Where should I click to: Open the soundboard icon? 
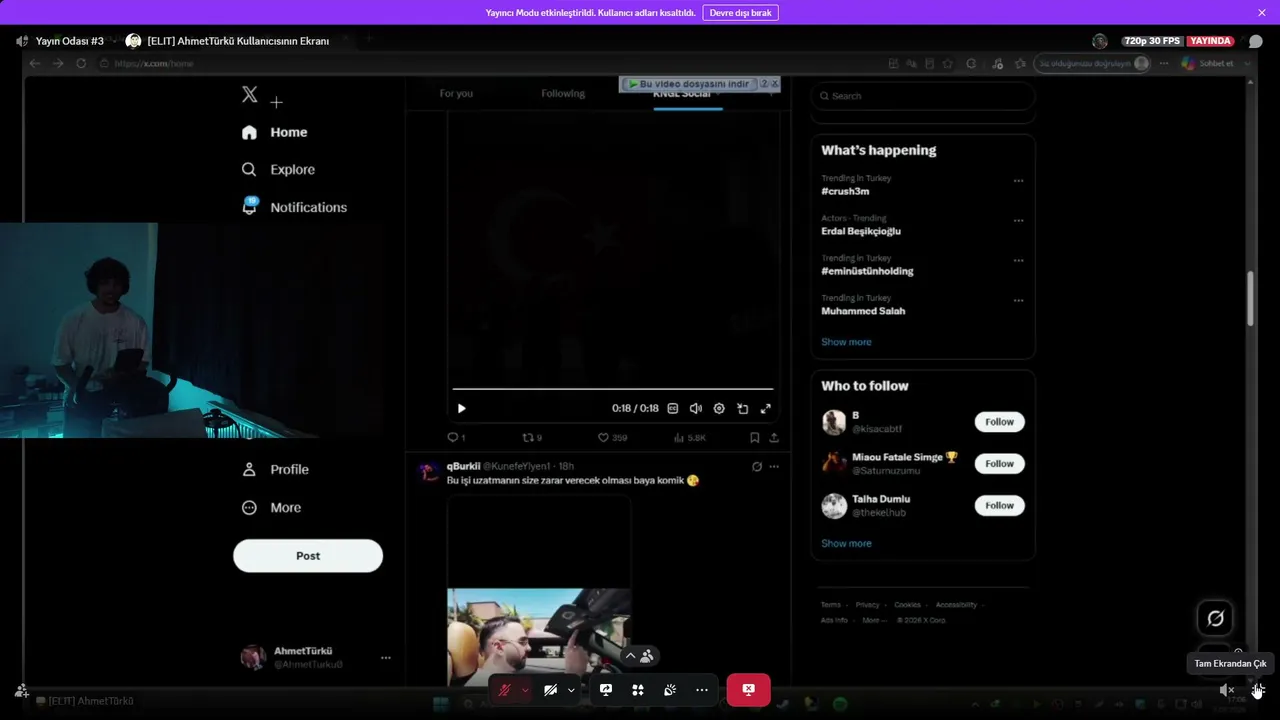[670, 690]
